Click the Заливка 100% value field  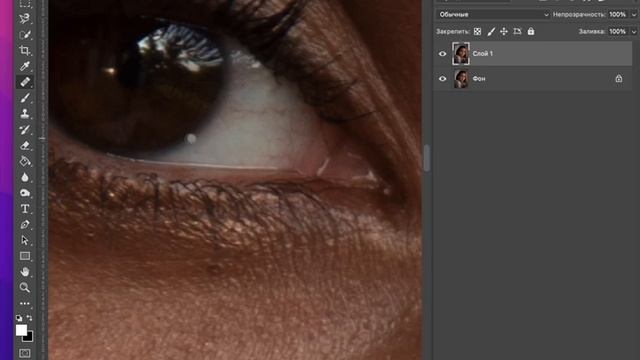(618, 31)
